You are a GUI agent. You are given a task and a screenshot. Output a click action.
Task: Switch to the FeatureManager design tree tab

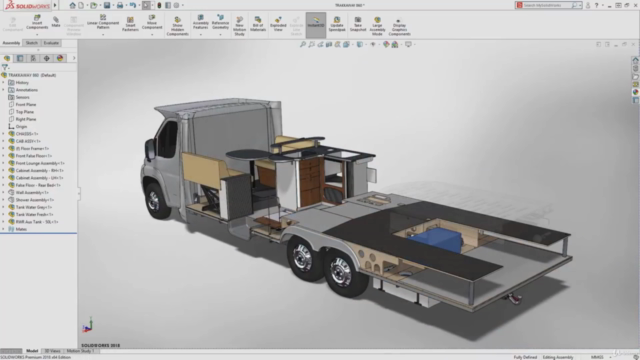(x=7, y=58)
